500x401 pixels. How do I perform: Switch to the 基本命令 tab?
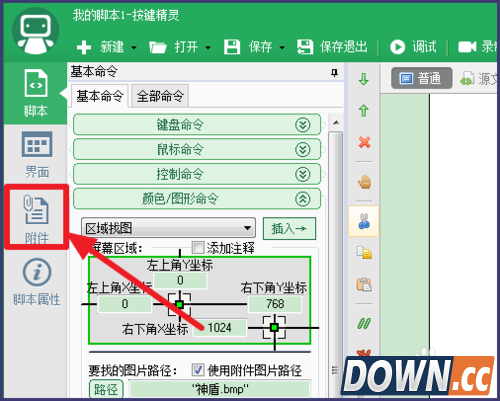pyautogui.click(x=100, y=96)
